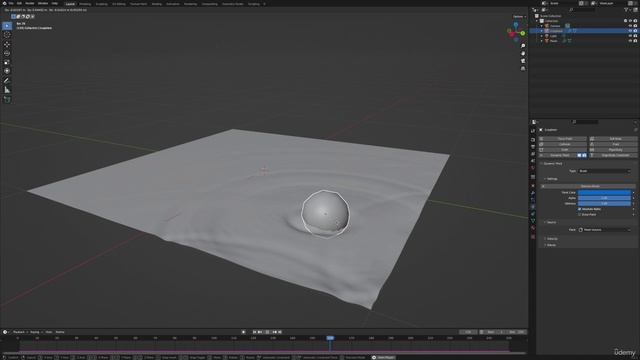The width and height of the screenshot is (640, 360).
Task: Pick the Annotate pencil tool
Action: [7, 81]
